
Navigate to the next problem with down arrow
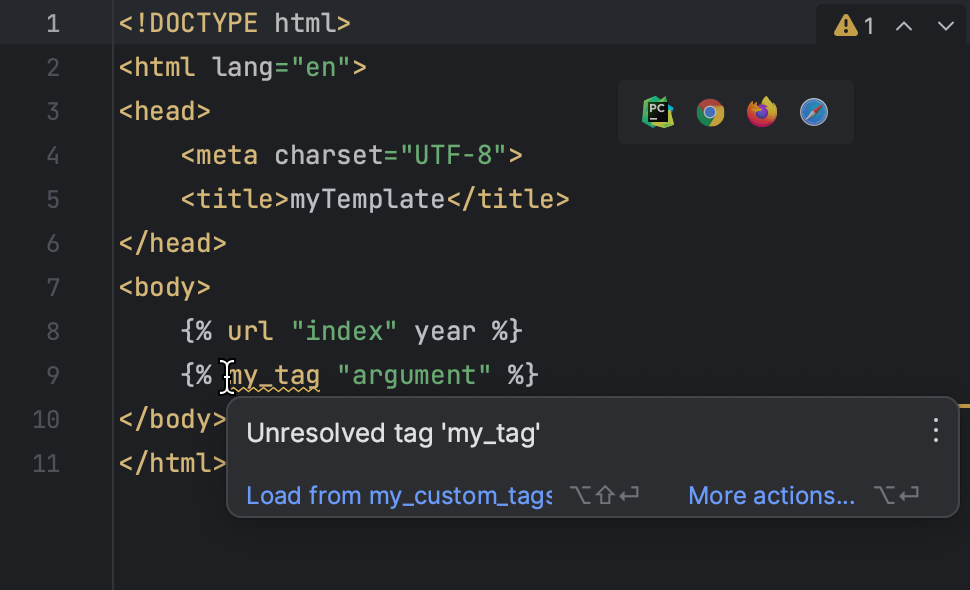pyautogui.click(x=945, y=25)
